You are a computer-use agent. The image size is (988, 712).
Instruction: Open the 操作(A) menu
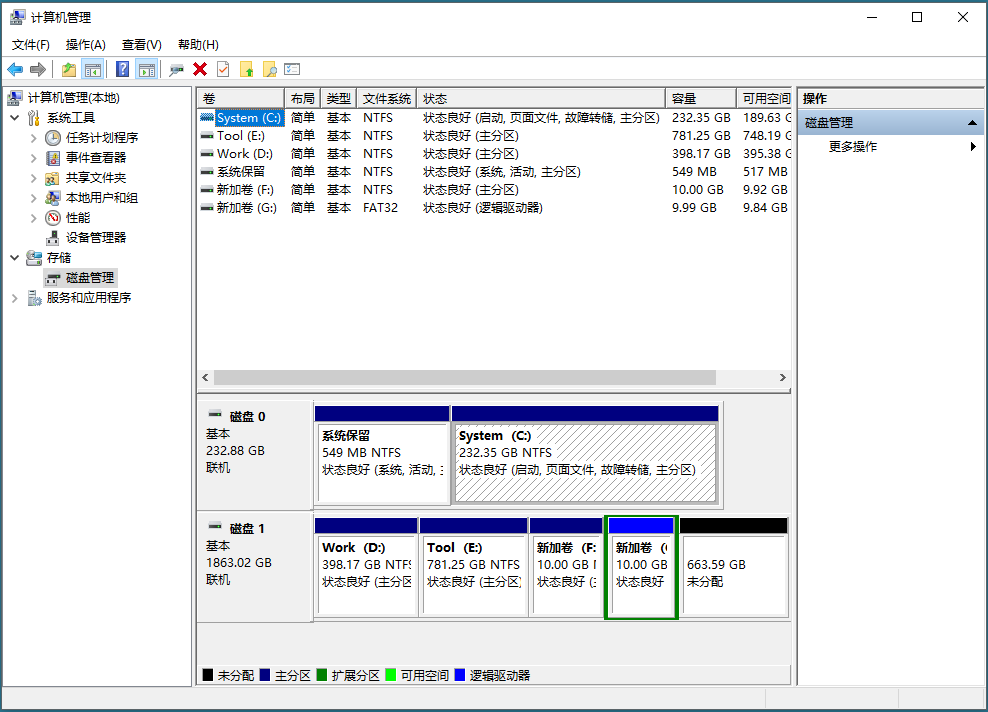[85, 44]
